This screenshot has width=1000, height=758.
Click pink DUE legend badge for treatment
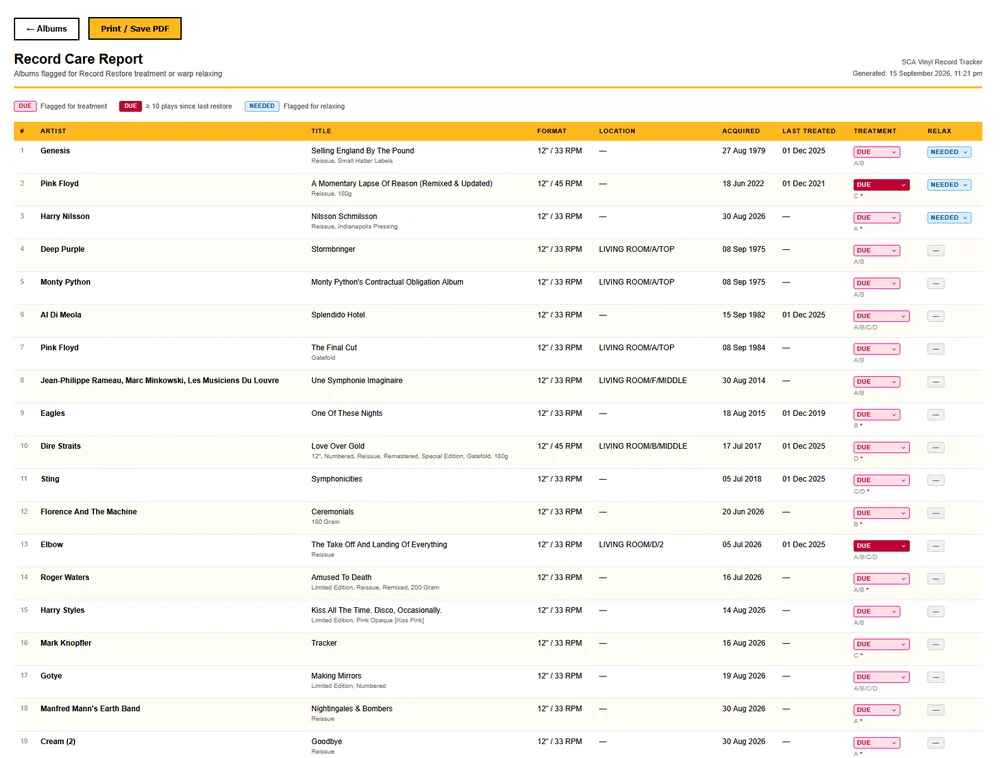click(x=25, y=106)
